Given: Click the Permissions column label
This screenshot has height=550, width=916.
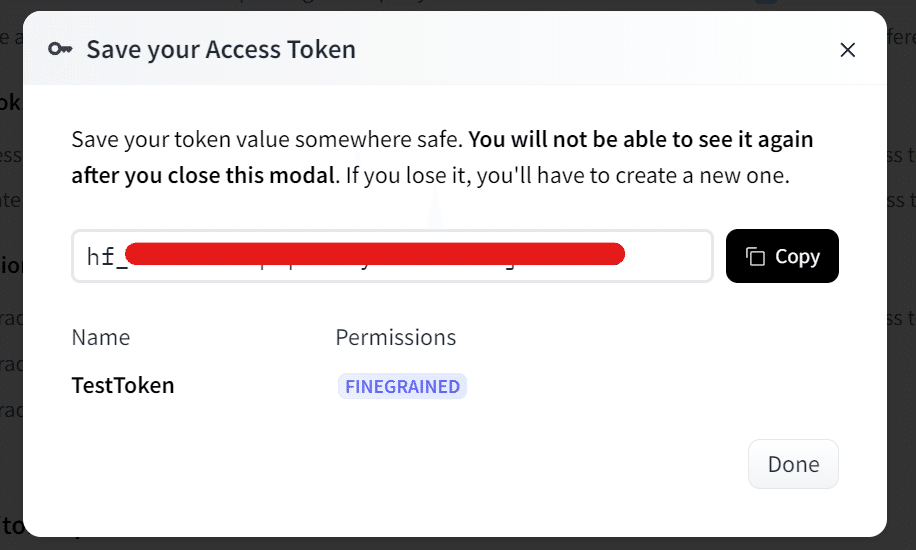Looking at the screenshot, I should (395, 338).
